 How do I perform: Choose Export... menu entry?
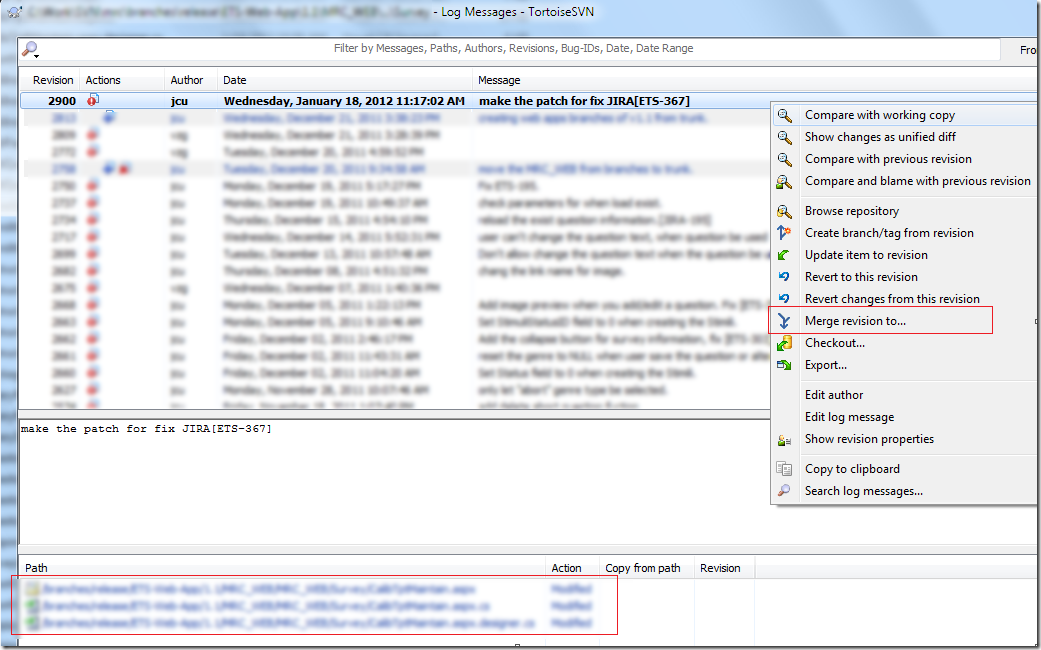[x=826, y=365]
